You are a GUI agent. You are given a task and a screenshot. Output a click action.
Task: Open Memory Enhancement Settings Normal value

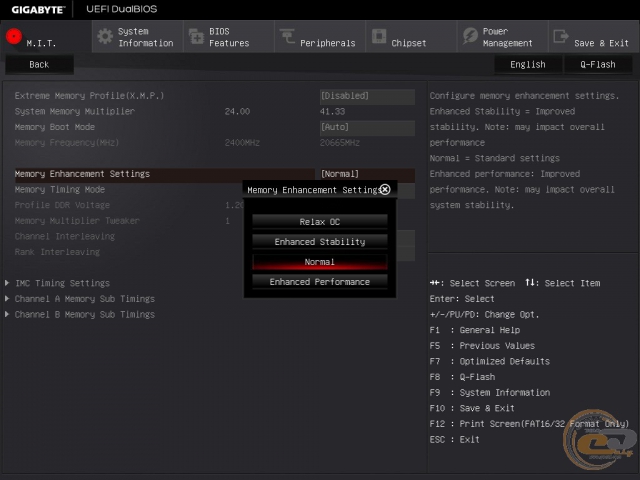(x=367, y=174)
